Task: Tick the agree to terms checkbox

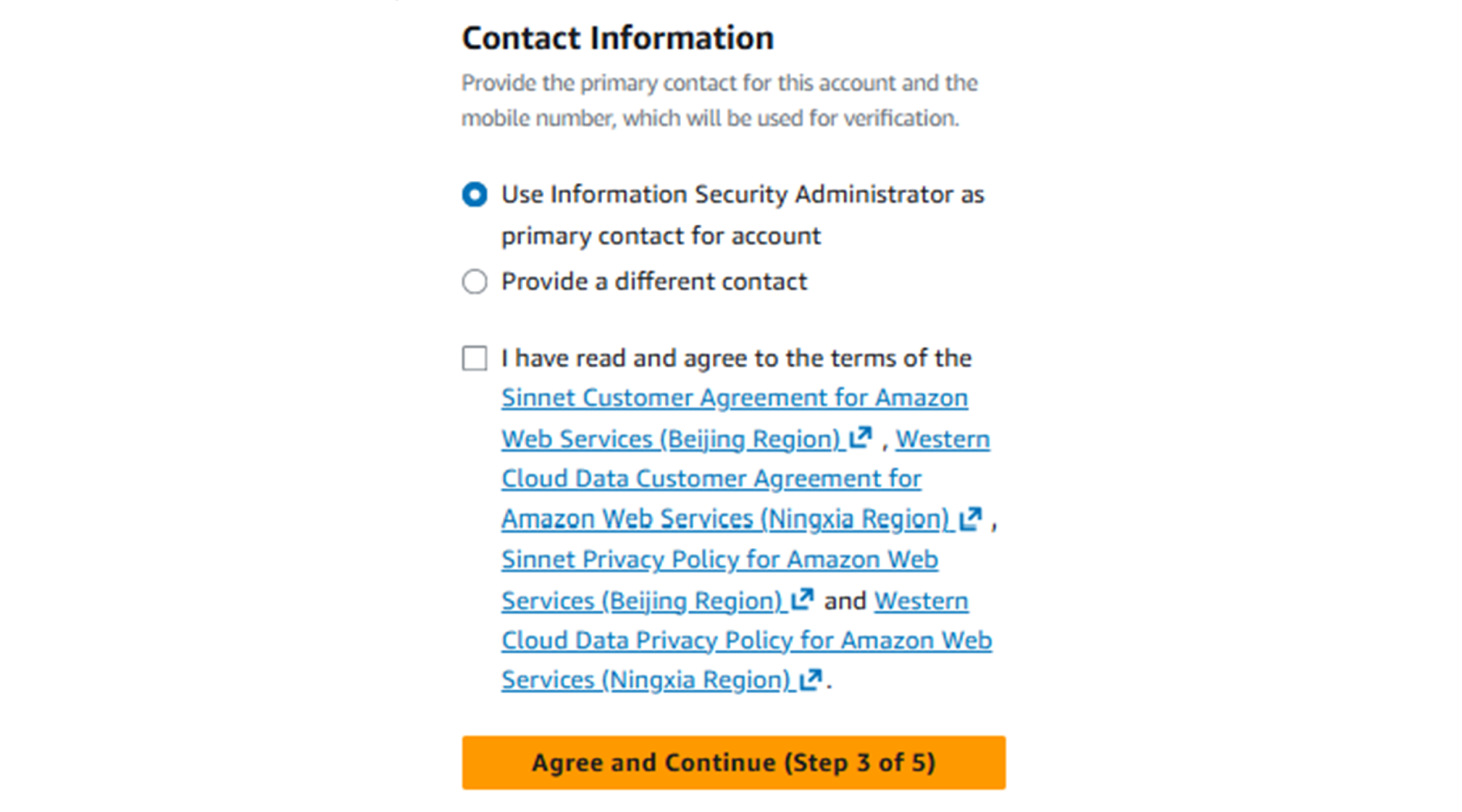Action: coord(474,358)
